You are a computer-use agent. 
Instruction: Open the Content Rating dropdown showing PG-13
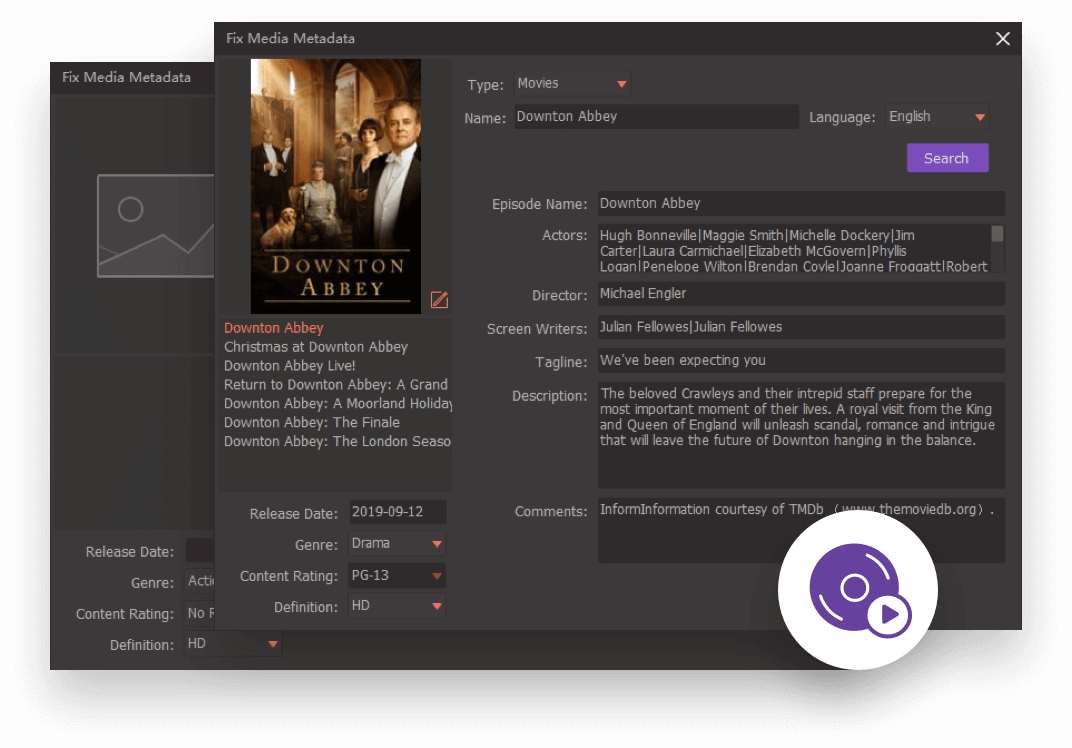397,576
